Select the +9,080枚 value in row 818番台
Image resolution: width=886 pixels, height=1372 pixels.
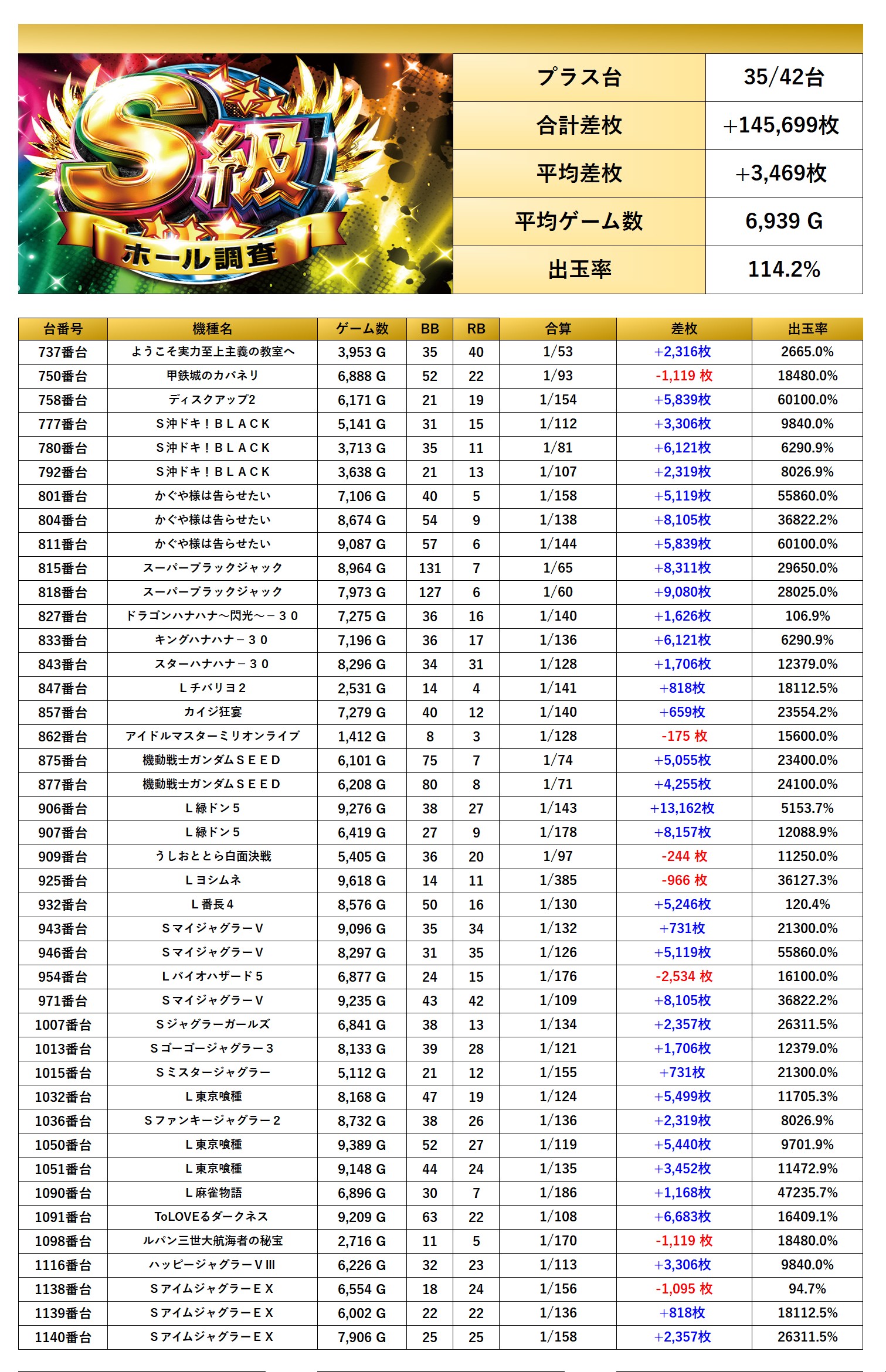coord(683,592)
